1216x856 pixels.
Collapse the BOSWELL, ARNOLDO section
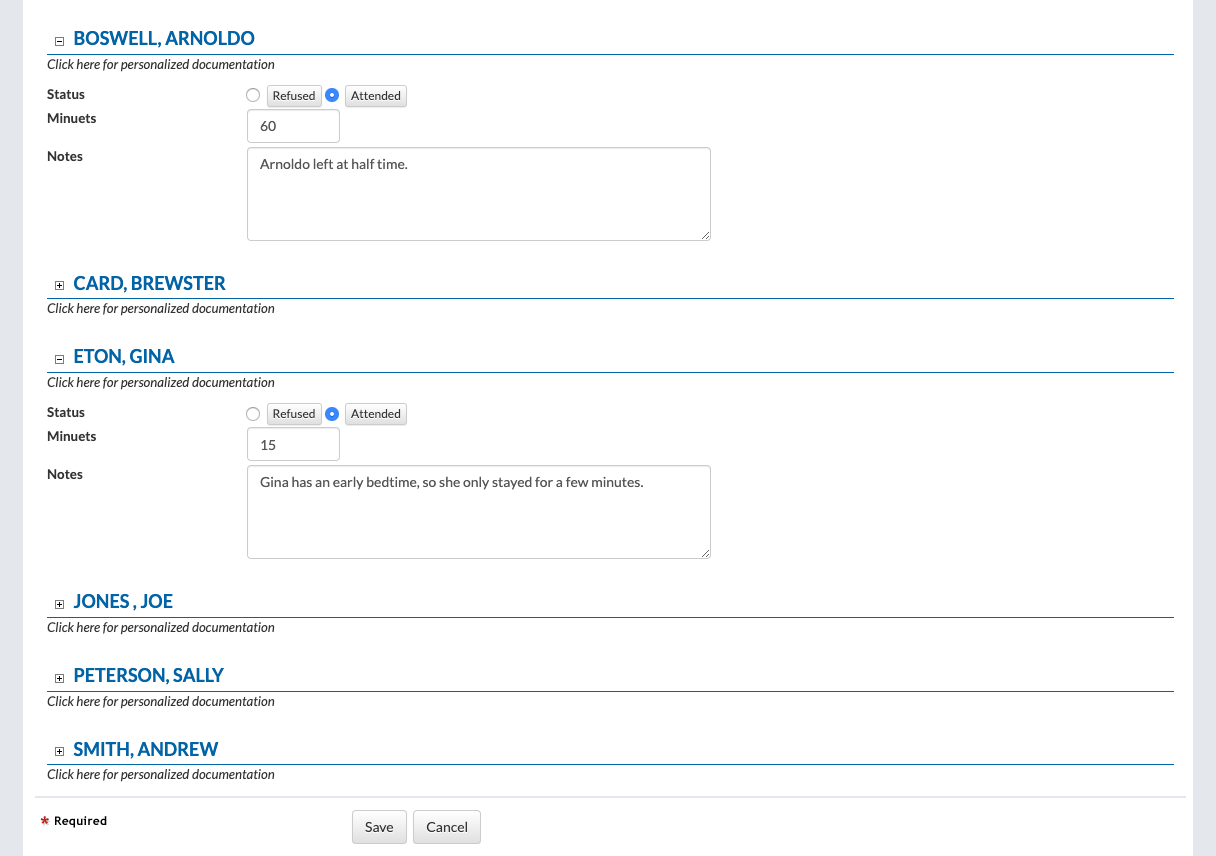coord(59,41)
